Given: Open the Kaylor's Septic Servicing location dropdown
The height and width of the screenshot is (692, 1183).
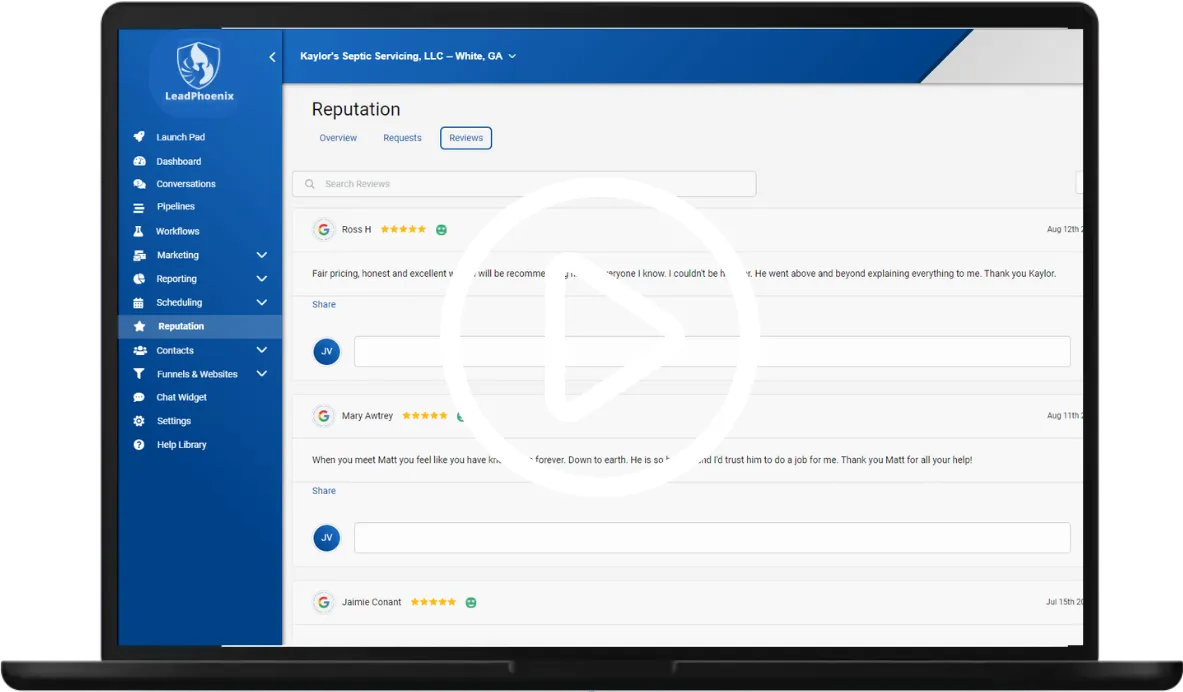Looking at the screenshot, I should point(407,56).
